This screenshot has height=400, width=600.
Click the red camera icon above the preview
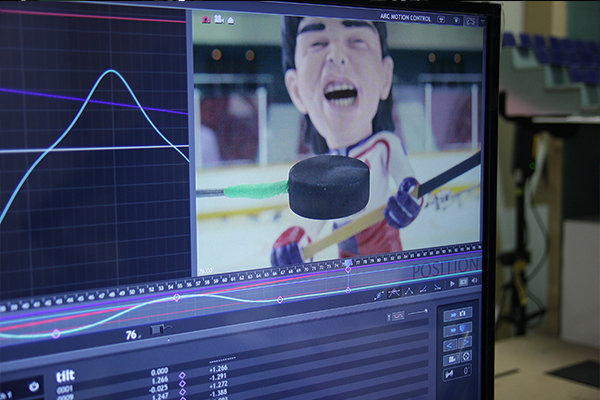click(205, 19)
